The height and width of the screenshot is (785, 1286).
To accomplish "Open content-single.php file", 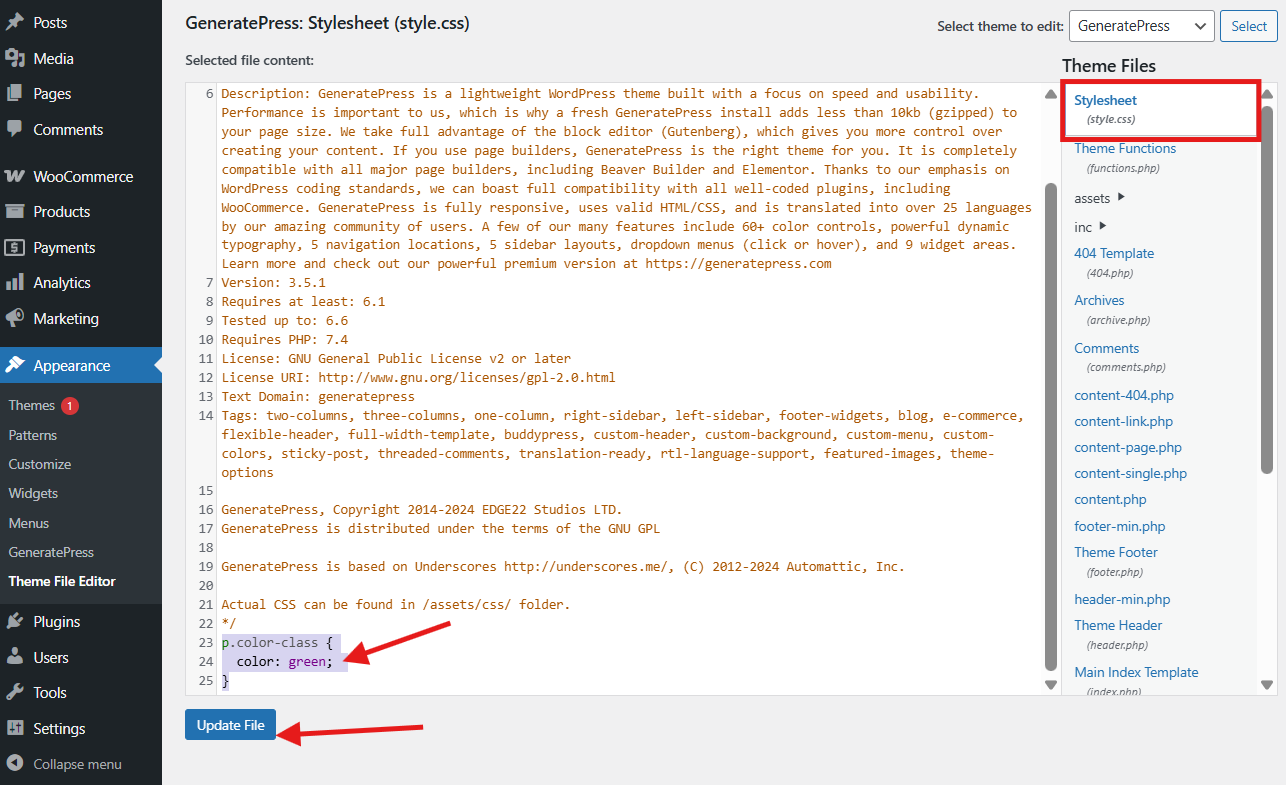I will 1131,473.
